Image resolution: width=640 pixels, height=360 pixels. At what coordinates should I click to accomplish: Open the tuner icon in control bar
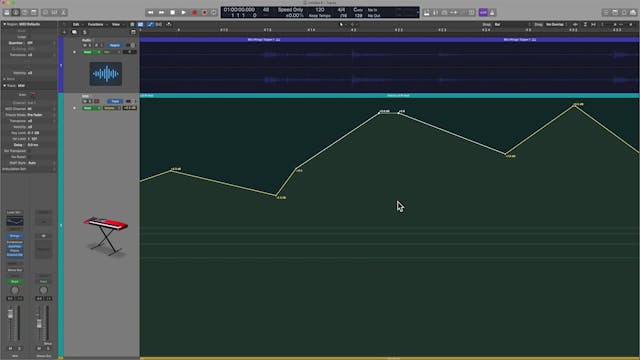click(x=436, y=13)
